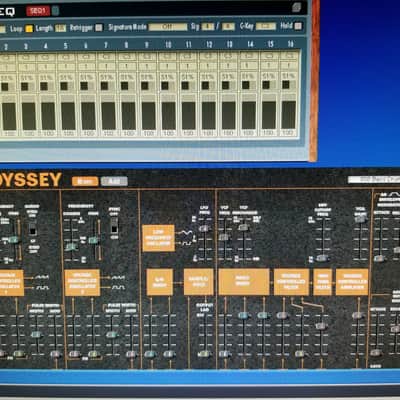The width and height of the screenshot is (400, 400).
Task: Open the C-Key value selector
Action: point(266,26)
